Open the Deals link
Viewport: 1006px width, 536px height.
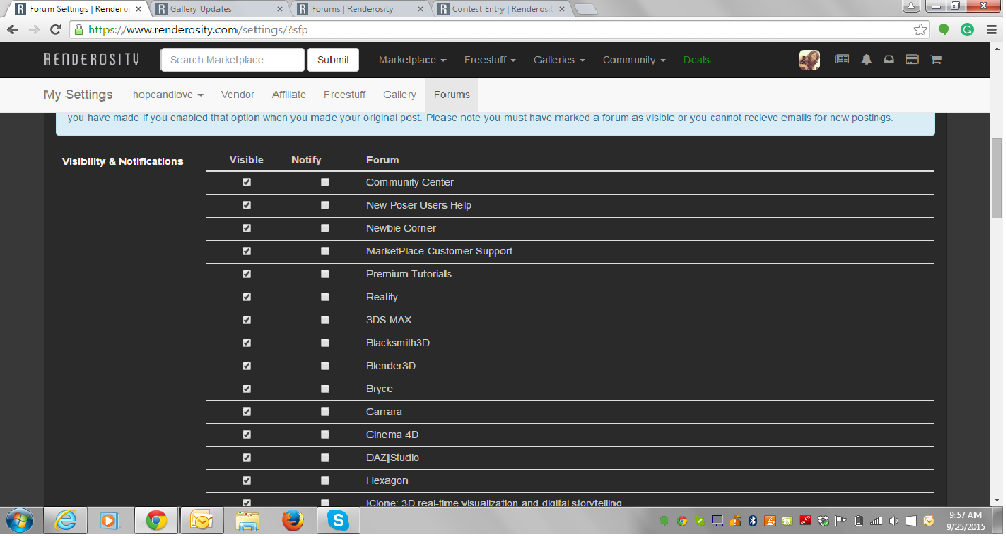click(696, 60)
